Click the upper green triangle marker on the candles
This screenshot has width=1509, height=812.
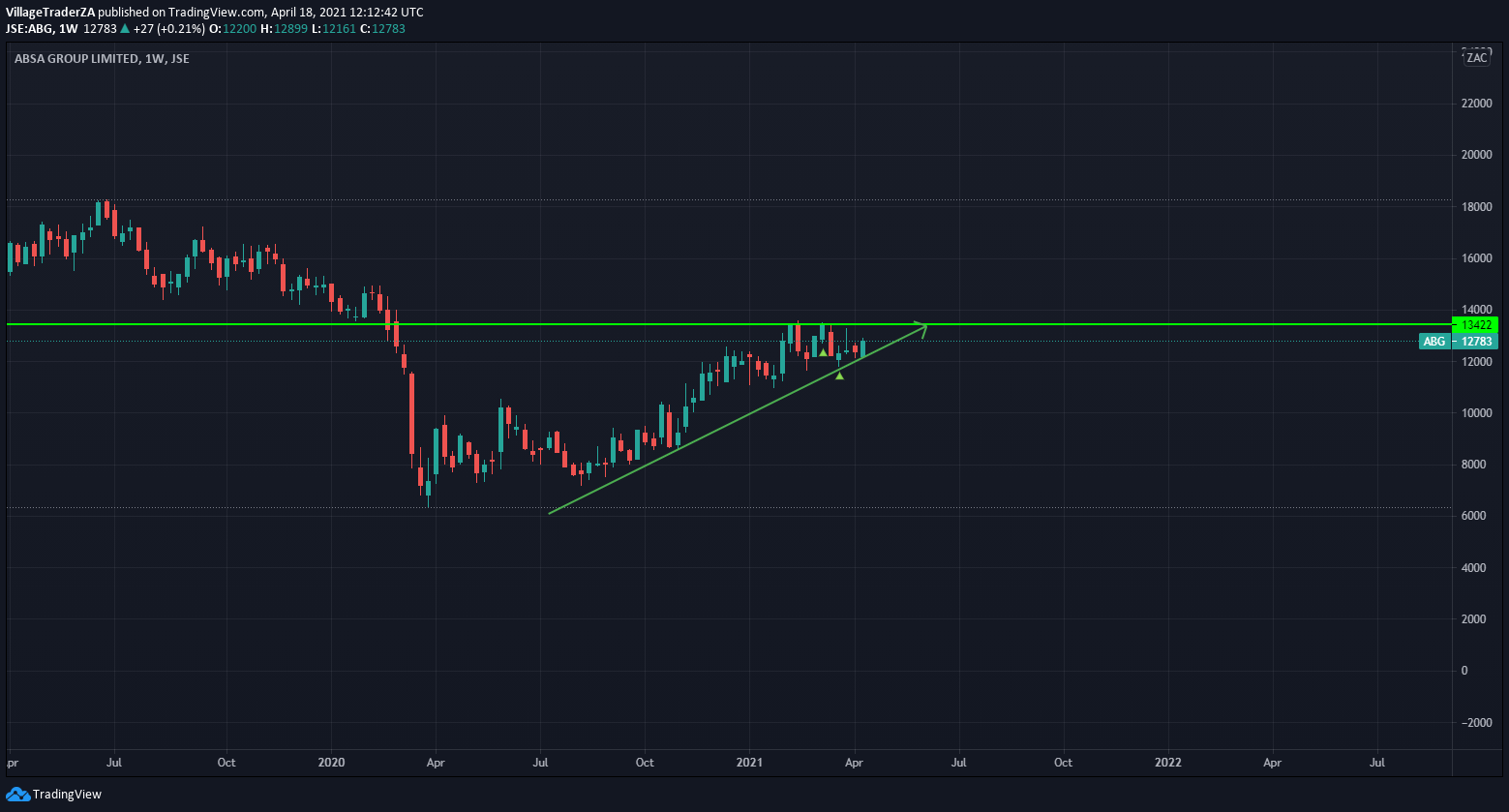coord(823,352)
